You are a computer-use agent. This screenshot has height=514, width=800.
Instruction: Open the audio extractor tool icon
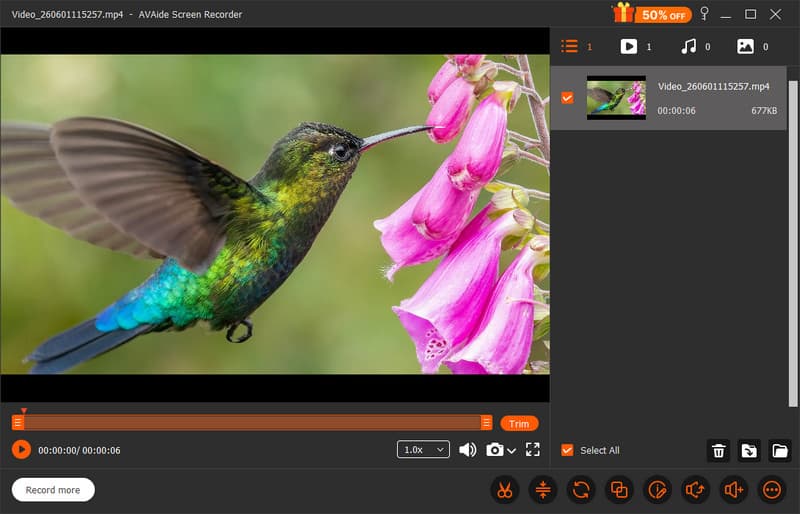point(695,490)
